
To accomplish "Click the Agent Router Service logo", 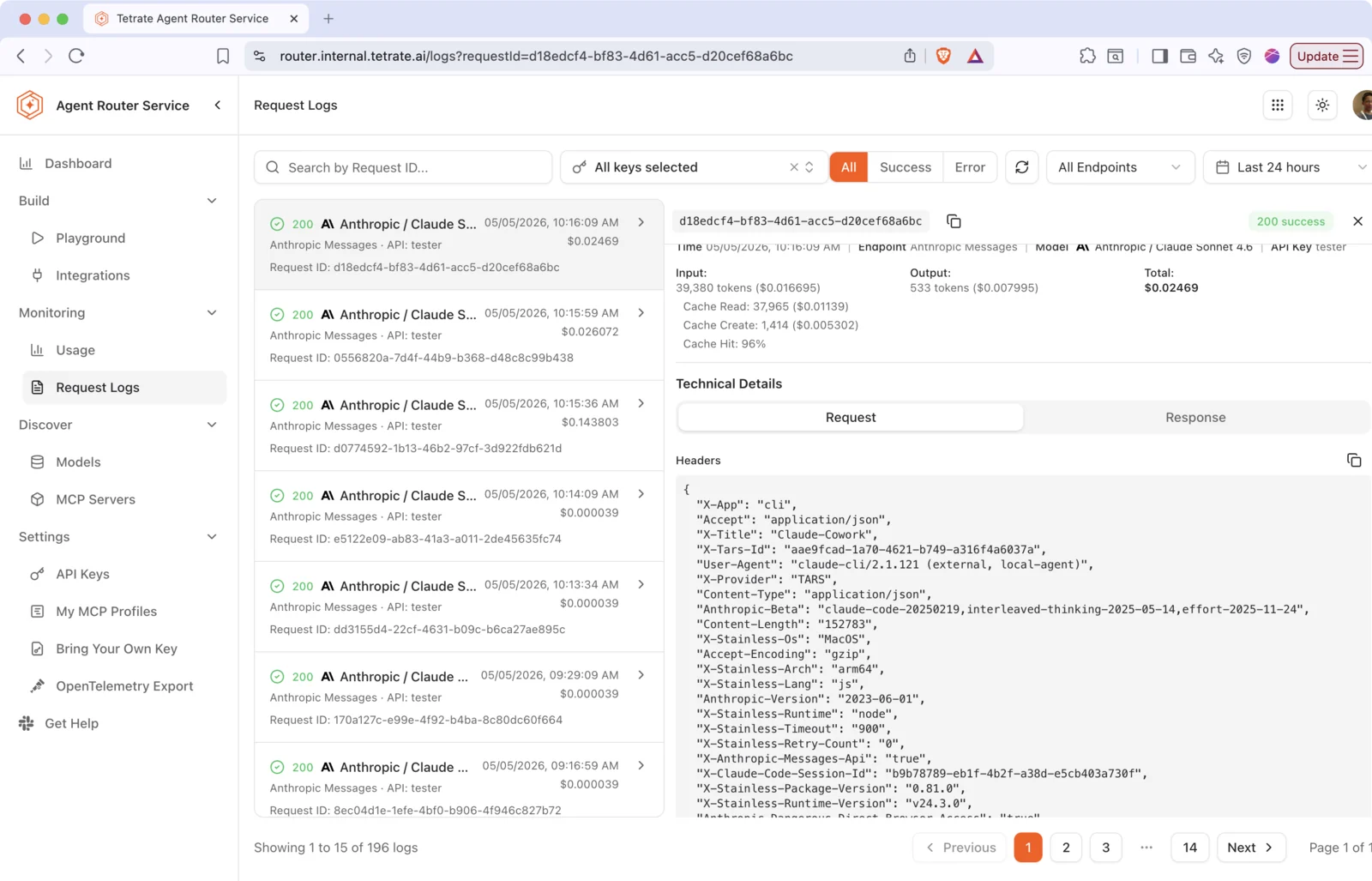I will point(30,105).
